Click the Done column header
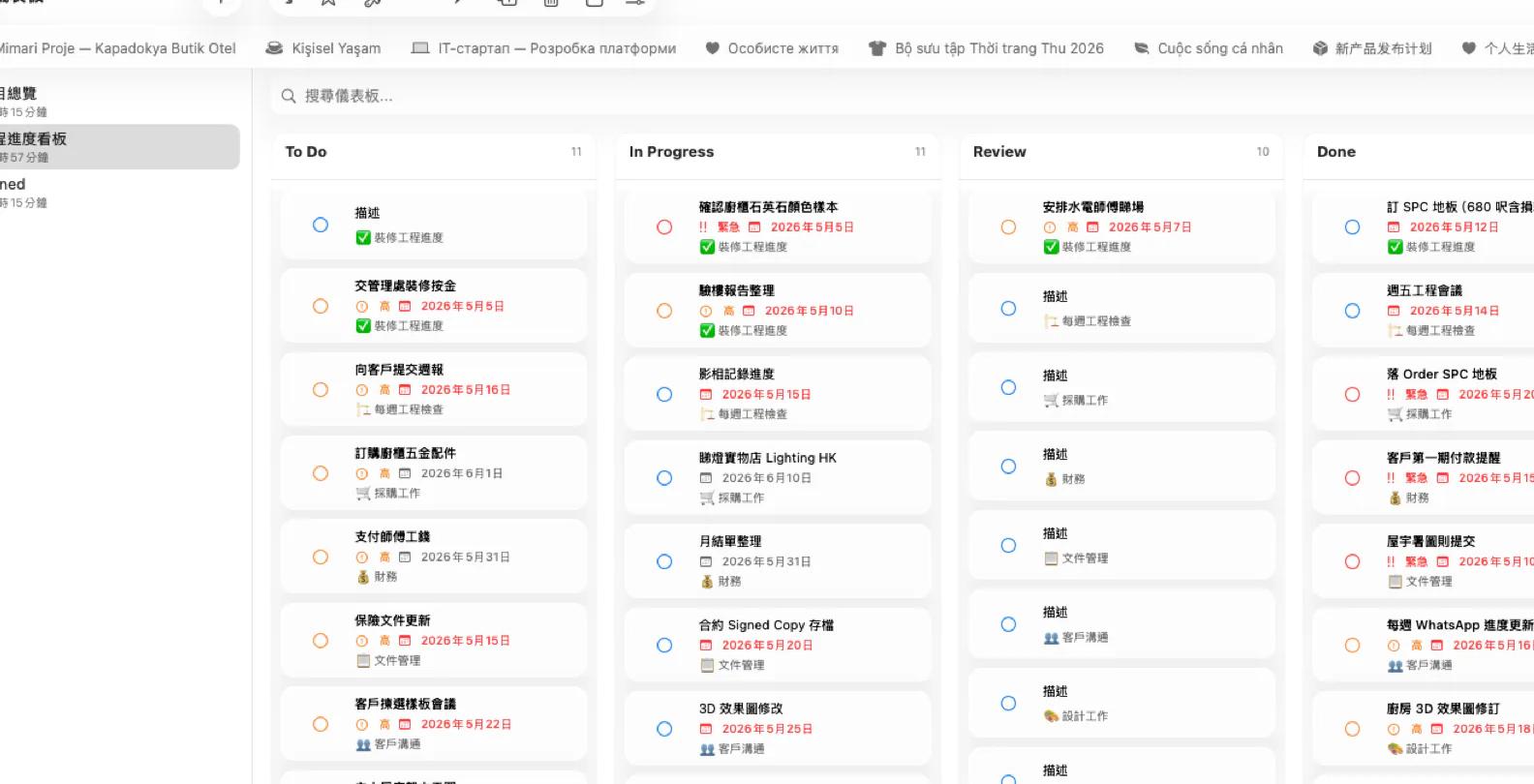This screenshot has height=784, width=1534. click(x=1336, y=152)
